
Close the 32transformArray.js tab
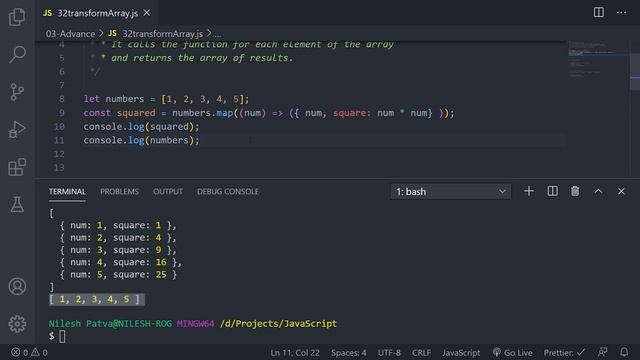click(147, 13)
